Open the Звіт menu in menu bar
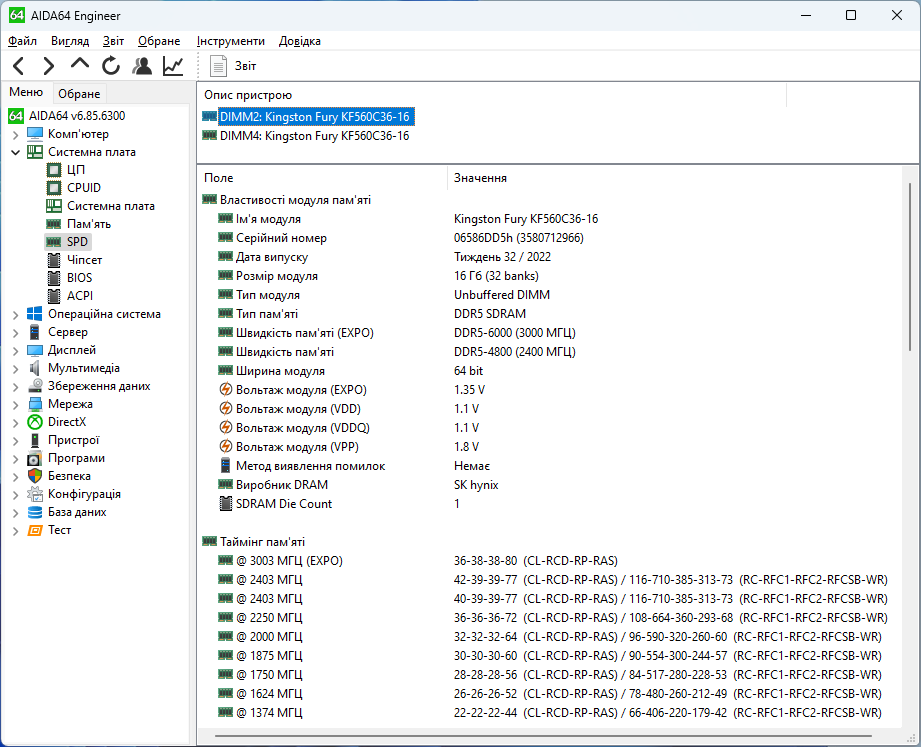The image size is (921, 747). [113, 41]
